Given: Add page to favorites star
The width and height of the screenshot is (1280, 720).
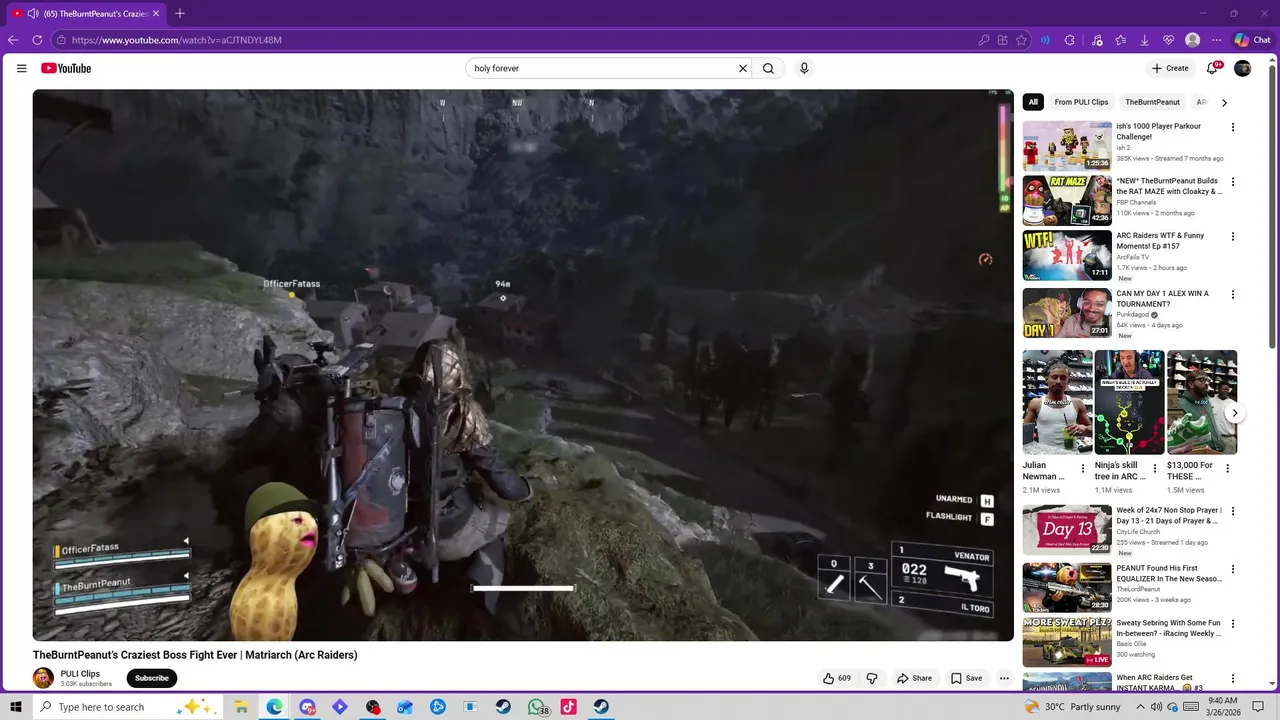Looking at the screenshot, I should click(1021, 40).
